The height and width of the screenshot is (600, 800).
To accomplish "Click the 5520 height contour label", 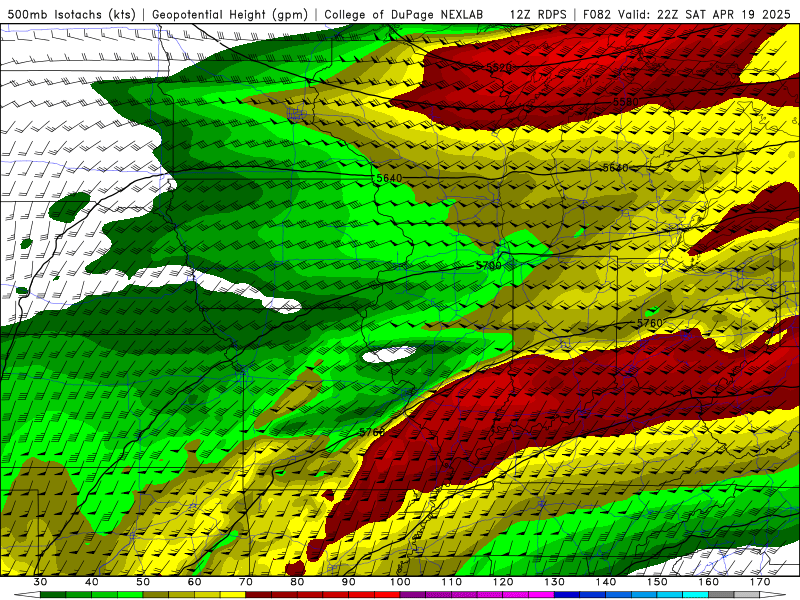I will click(498, 68).
